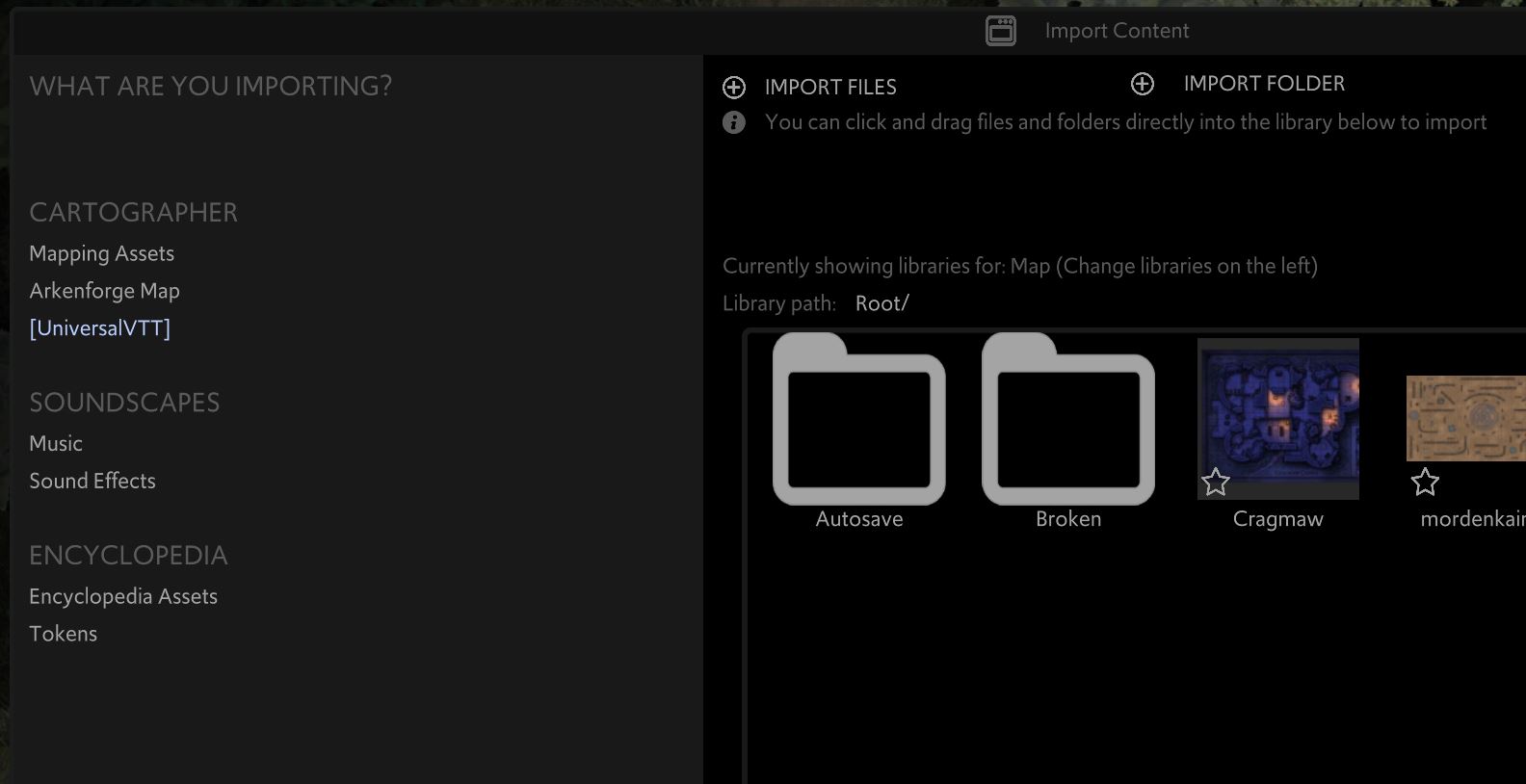Viewport: 1526px width, 784px height.
Task: Open the Broken folder icon
Action: 1067,420
